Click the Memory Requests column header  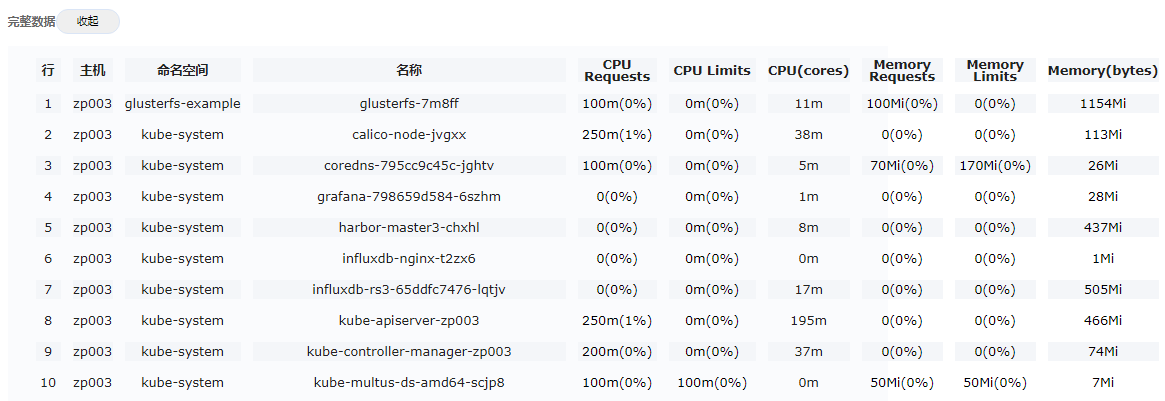click(902, 70)
